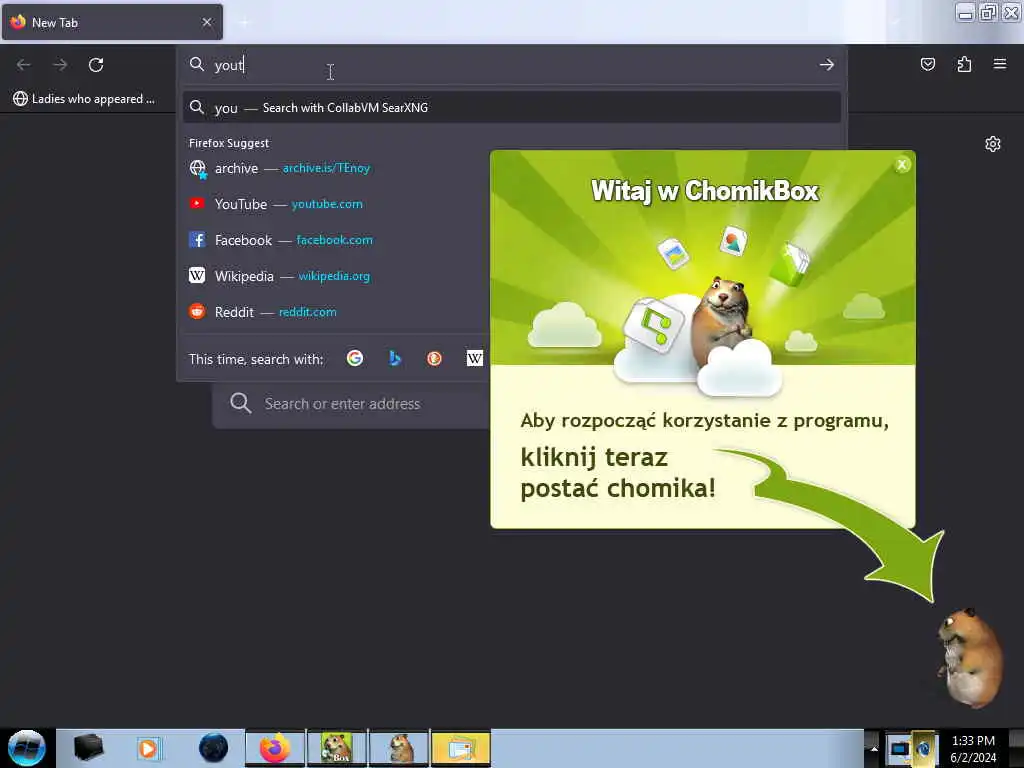
Task: Open the Extensions puzzle icon
Action: coord(964,64)
